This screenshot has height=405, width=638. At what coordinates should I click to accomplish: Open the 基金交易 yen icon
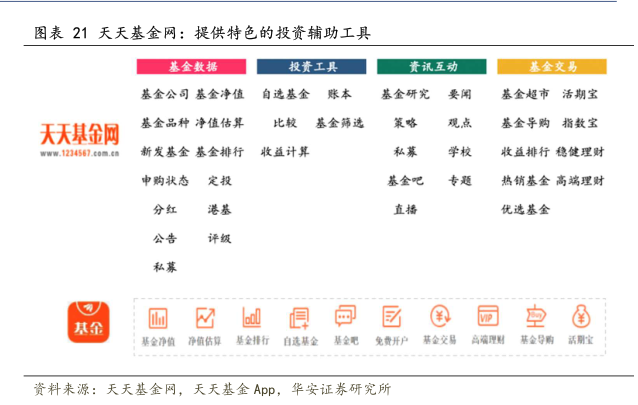(439, 319)
